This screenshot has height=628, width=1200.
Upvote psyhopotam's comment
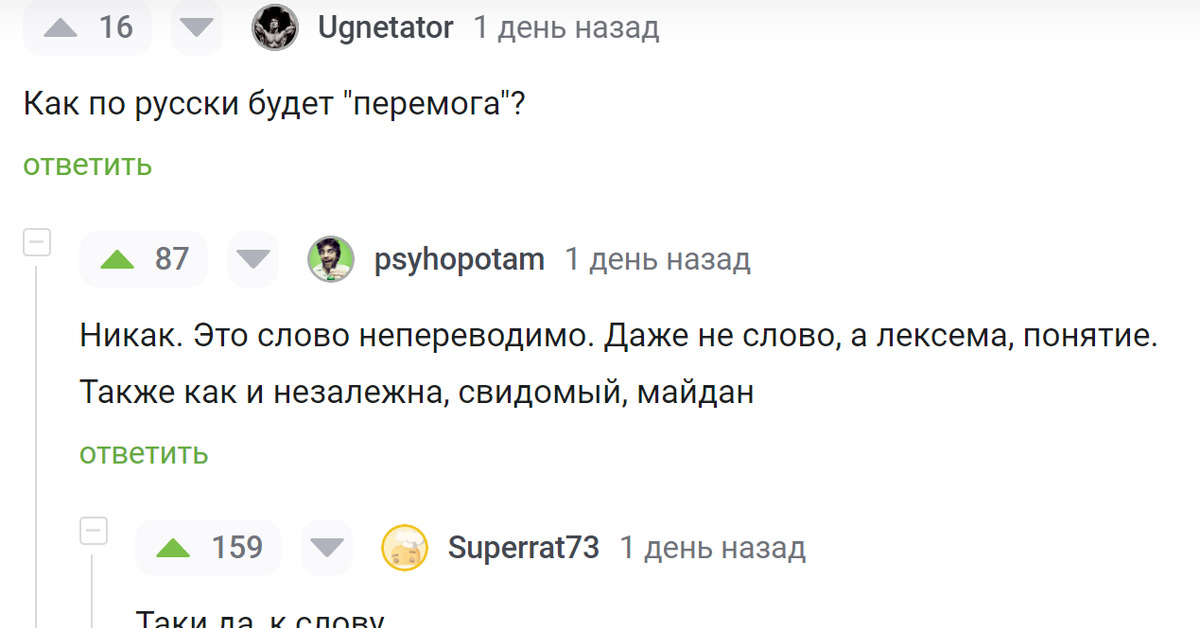pos(118,260)
